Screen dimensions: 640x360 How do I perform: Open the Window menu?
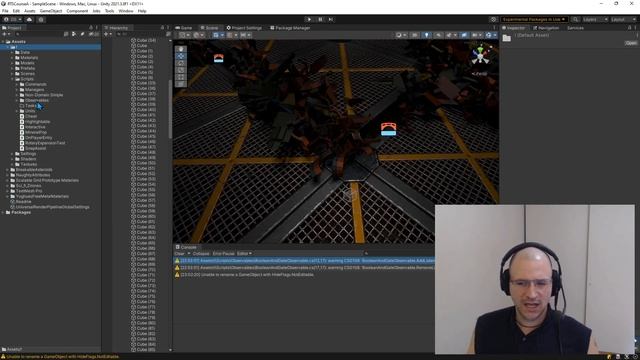[126, 11]
